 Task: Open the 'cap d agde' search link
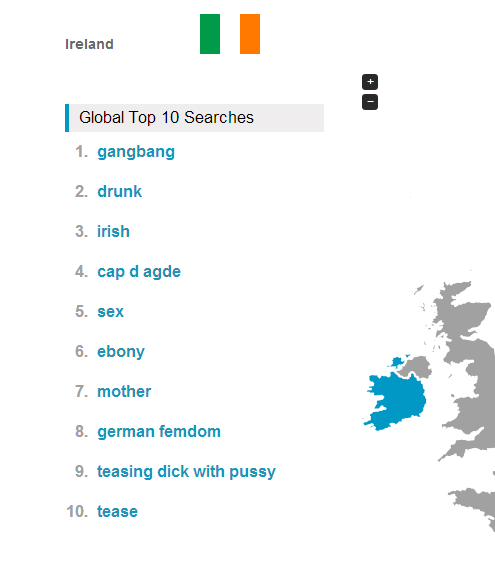pos(139,272)
